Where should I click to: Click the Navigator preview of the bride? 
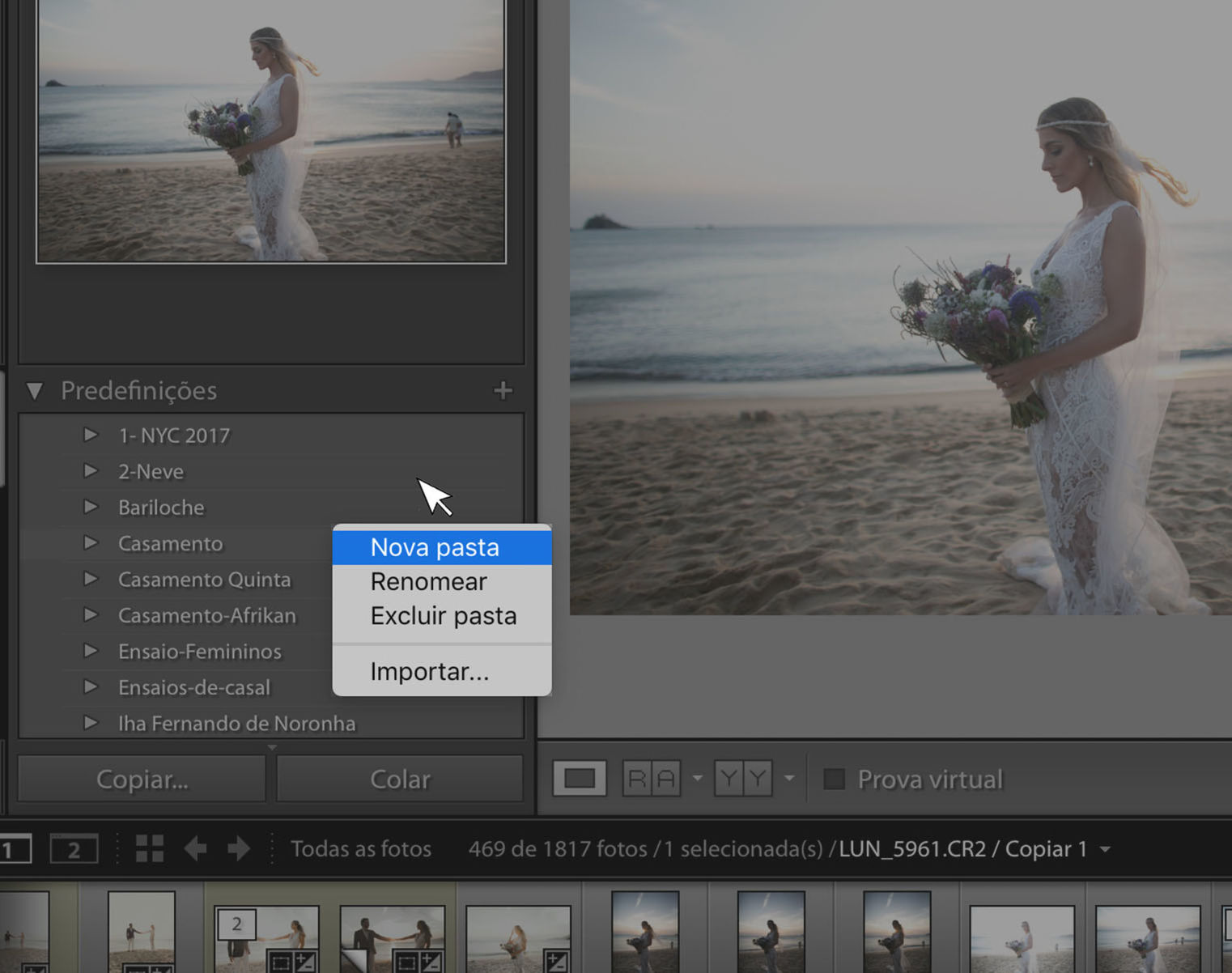tap(271, 130)
